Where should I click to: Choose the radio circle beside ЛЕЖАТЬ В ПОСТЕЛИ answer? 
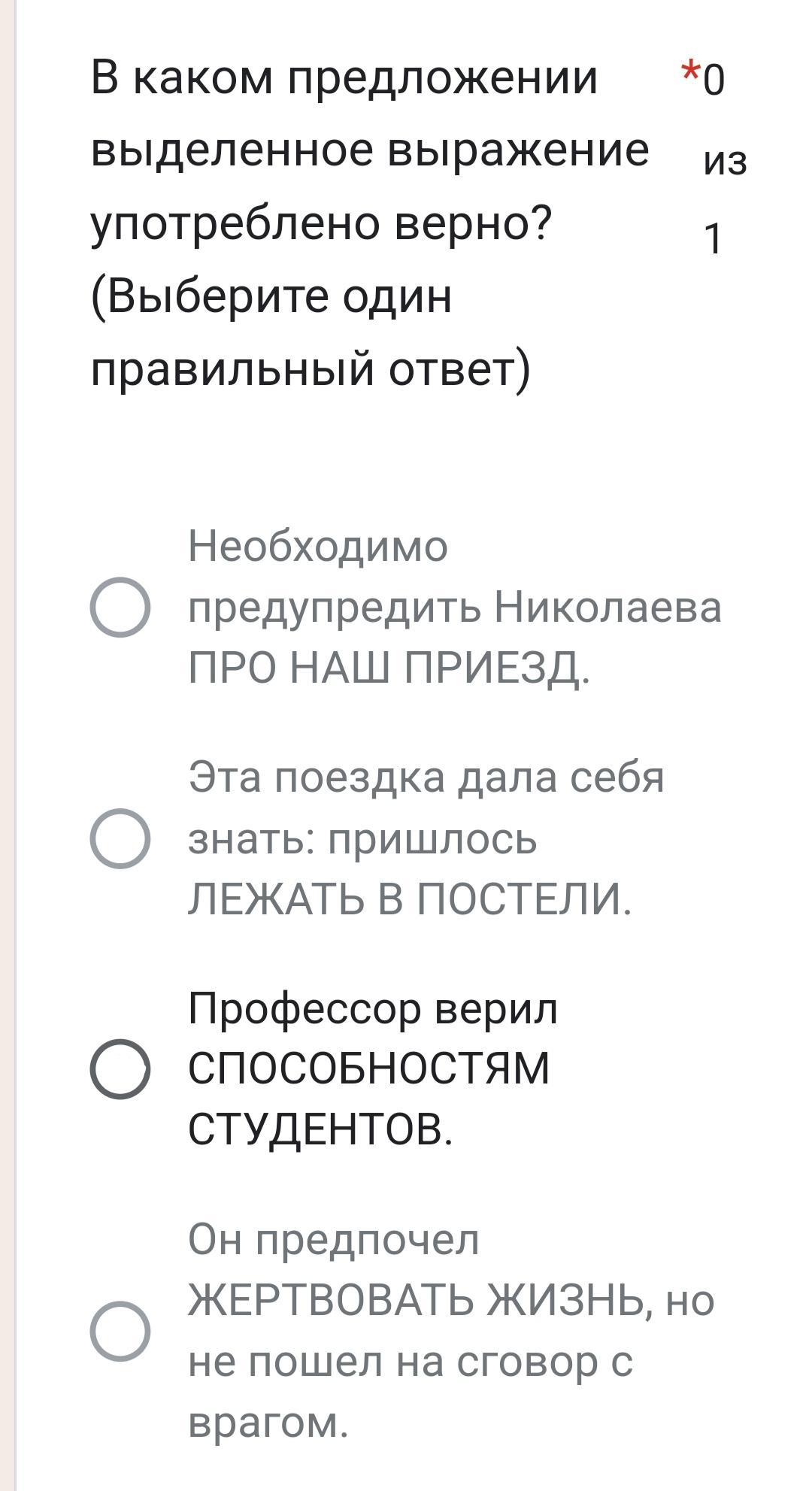pyautogui.click(x=119, y=838)
